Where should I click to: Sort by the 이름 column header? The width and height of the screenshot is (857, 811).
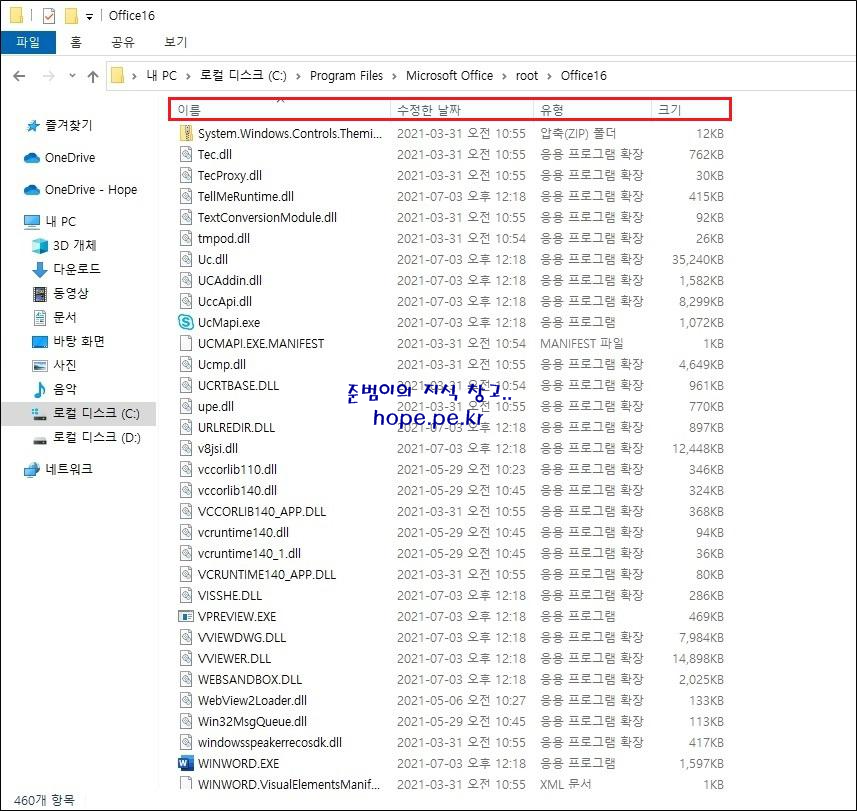pyautogui.click(x=280, y=110)
